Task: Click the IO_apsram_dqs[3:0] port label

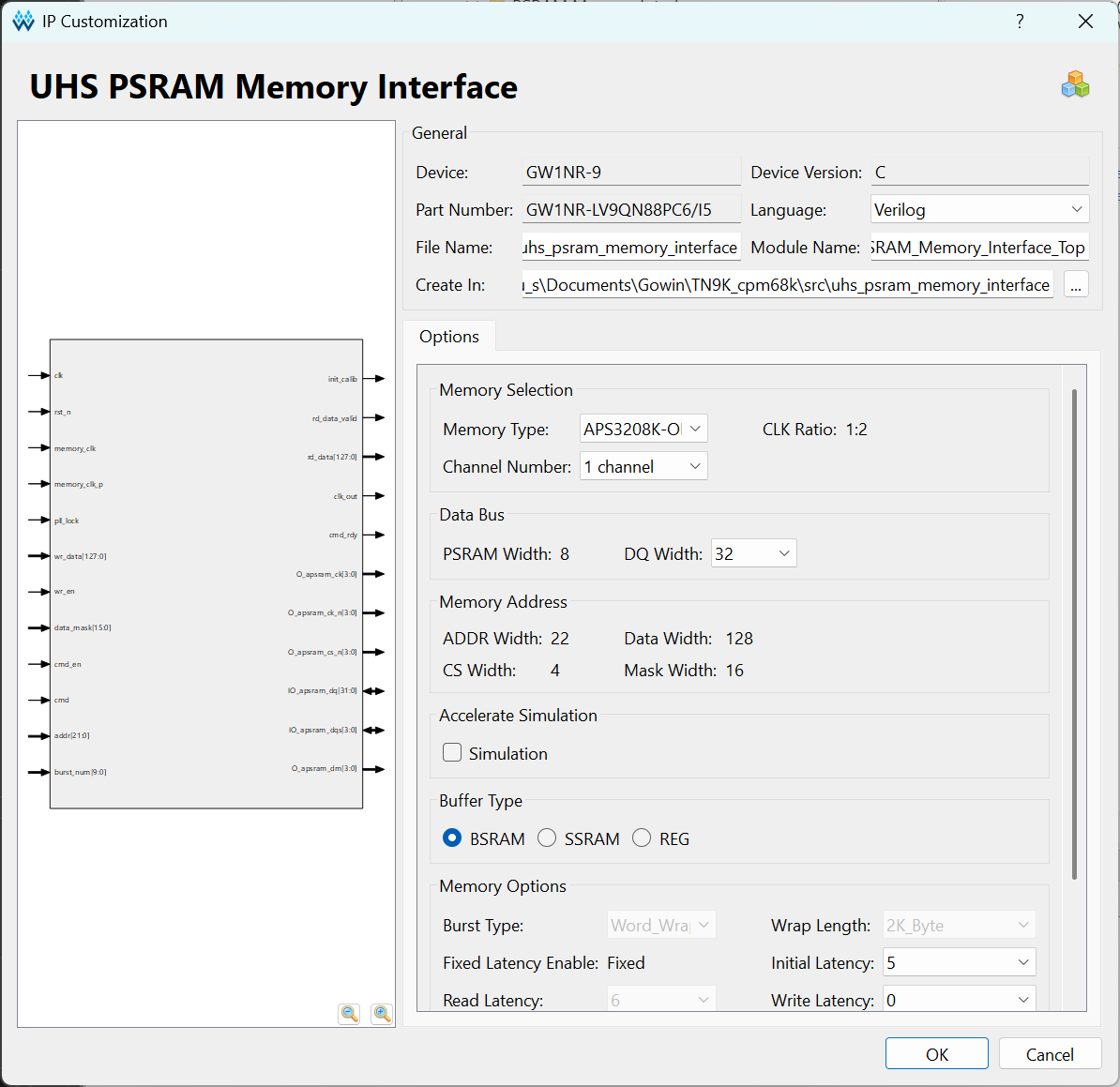Action: 322,729
